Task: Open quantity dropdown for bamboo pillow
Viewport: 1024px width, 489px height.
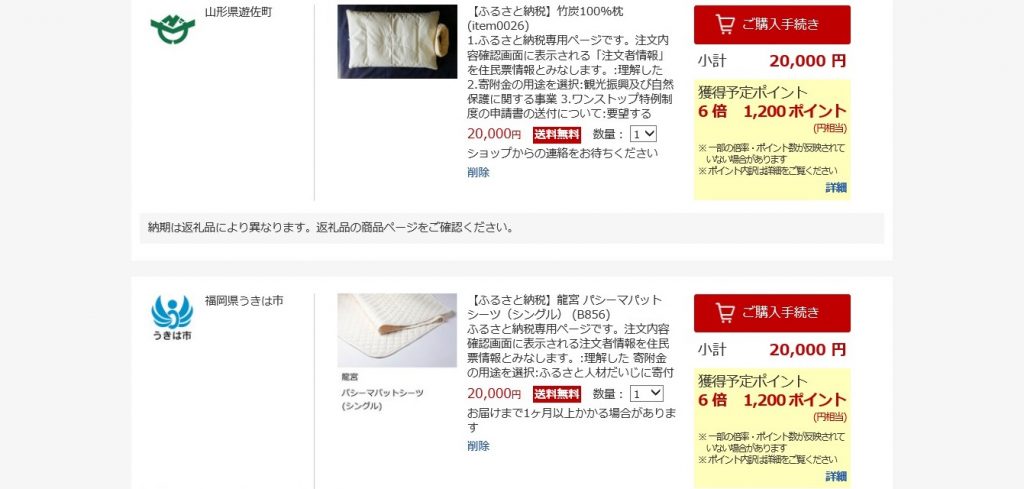Action: [643, 134]
